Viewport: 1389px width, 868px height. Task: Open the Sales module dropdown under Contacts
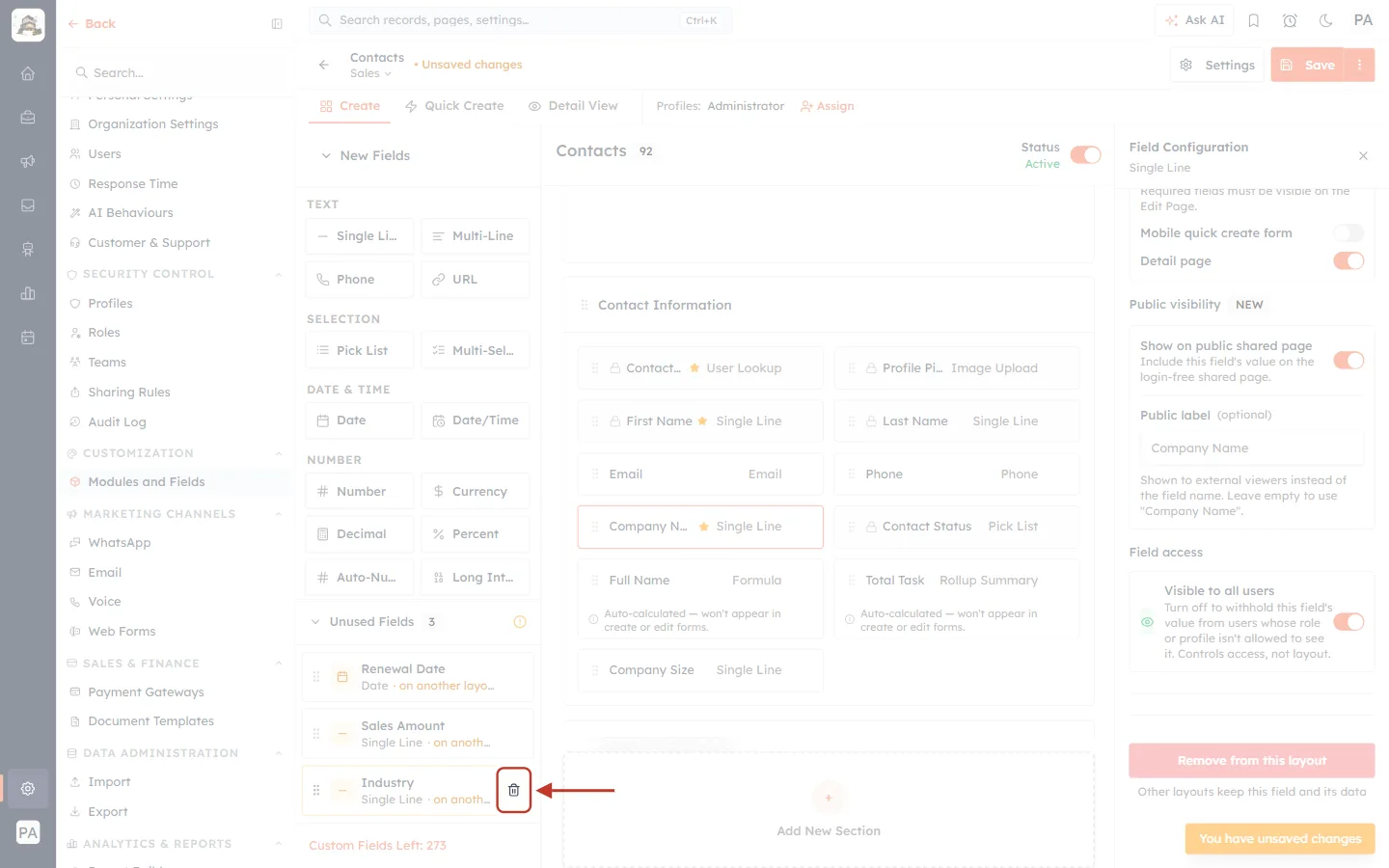coord(371,74)
